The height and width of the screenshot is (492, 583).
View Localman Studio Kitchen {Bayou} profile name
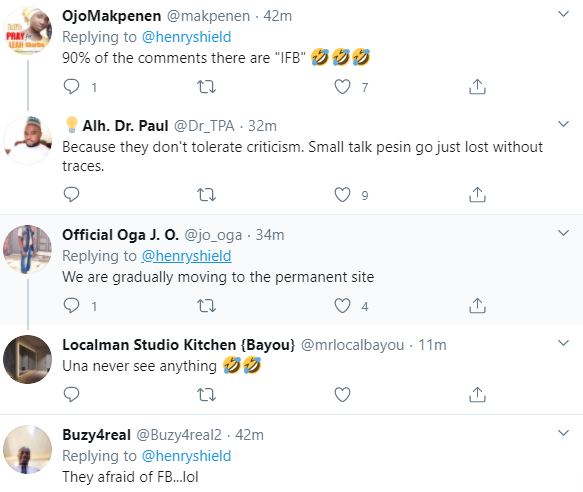178,345
